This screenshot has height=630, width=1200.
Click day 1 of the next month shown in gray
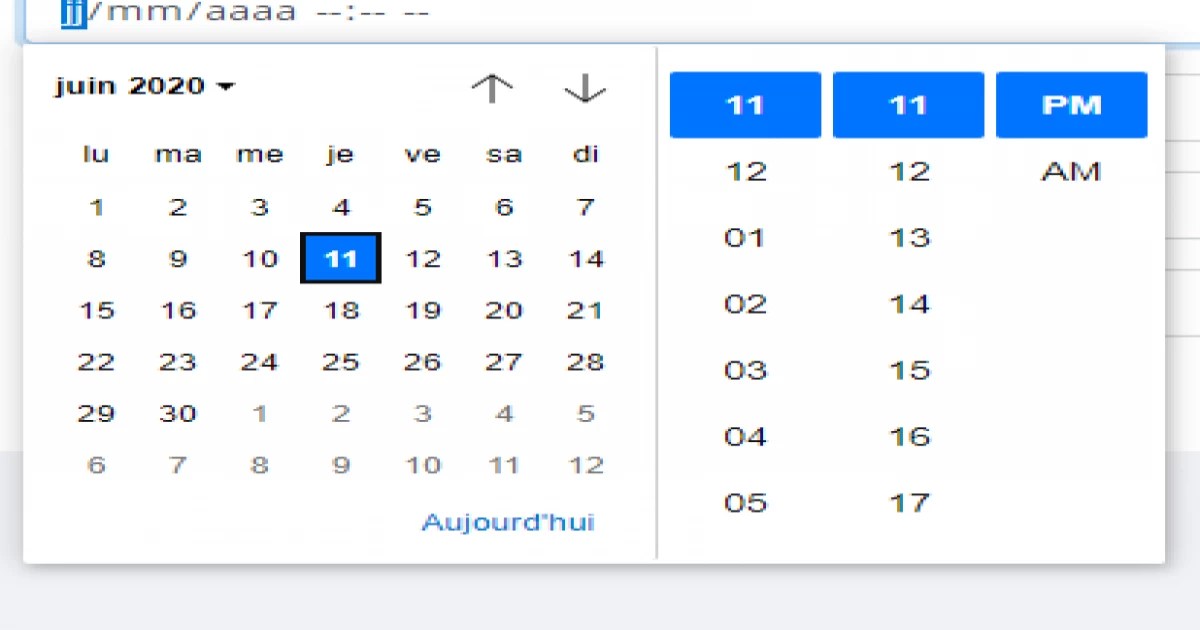coord(260,413)
